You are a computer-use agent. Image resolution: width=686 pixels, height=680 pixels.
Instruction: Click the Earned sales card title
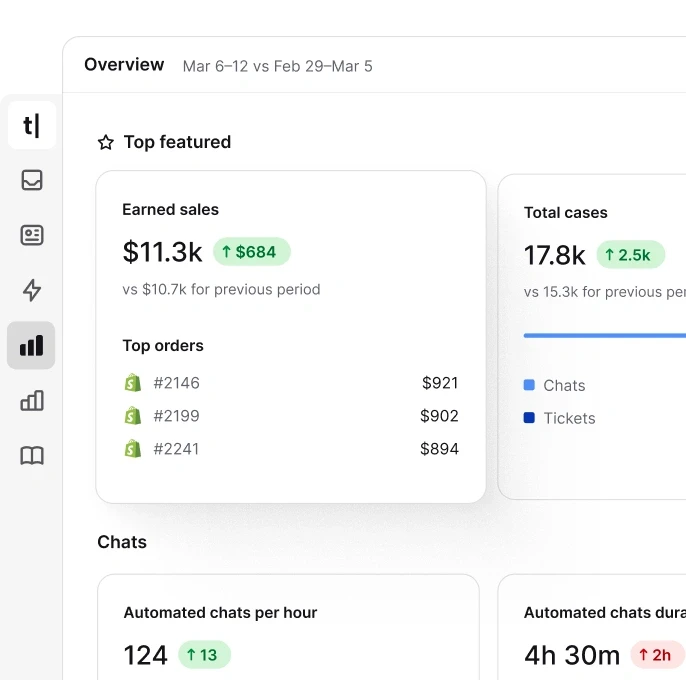tap(170, 210)
